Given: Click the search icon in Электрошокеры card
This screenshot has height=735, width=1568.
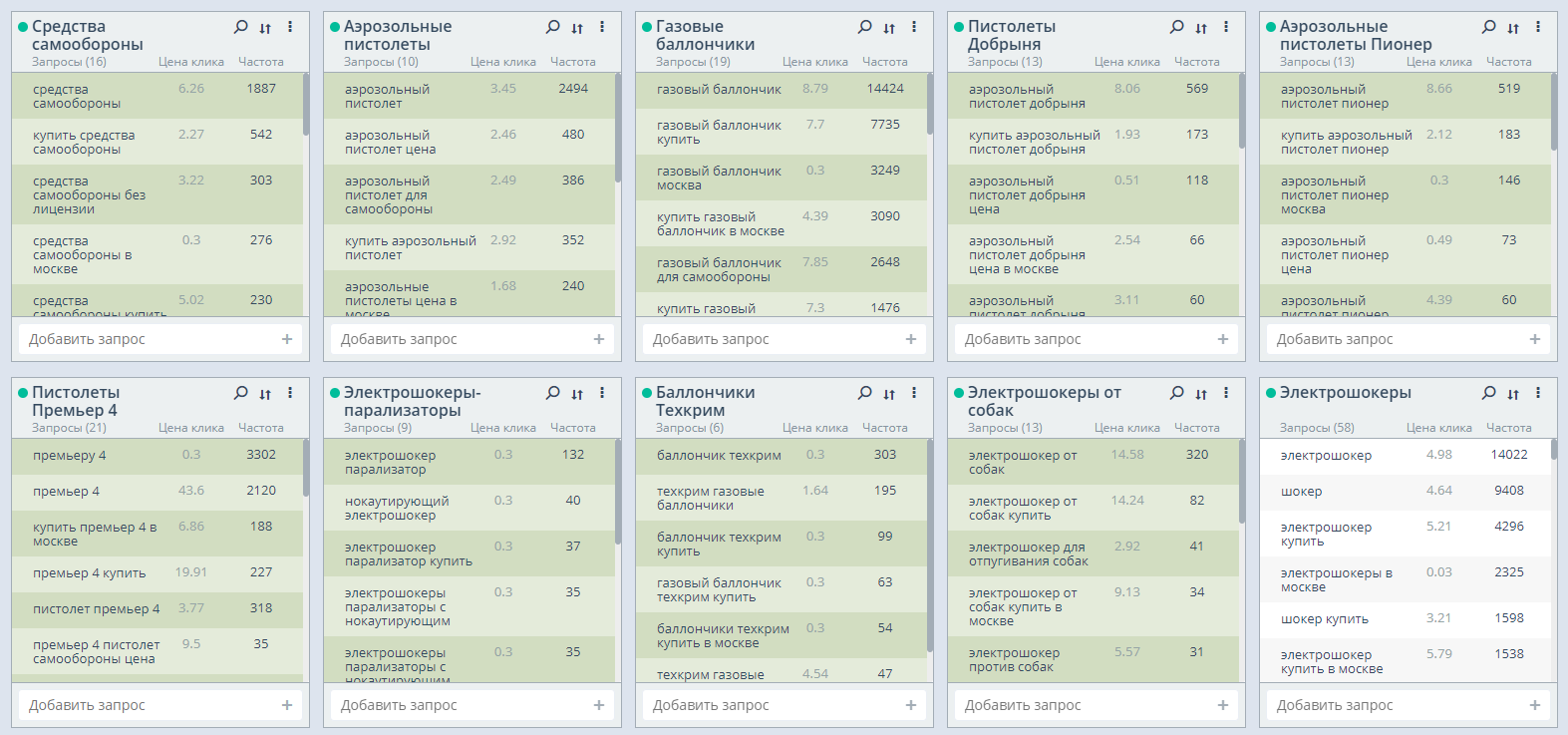Looking at the screenshot, I should pos(1488,393).
